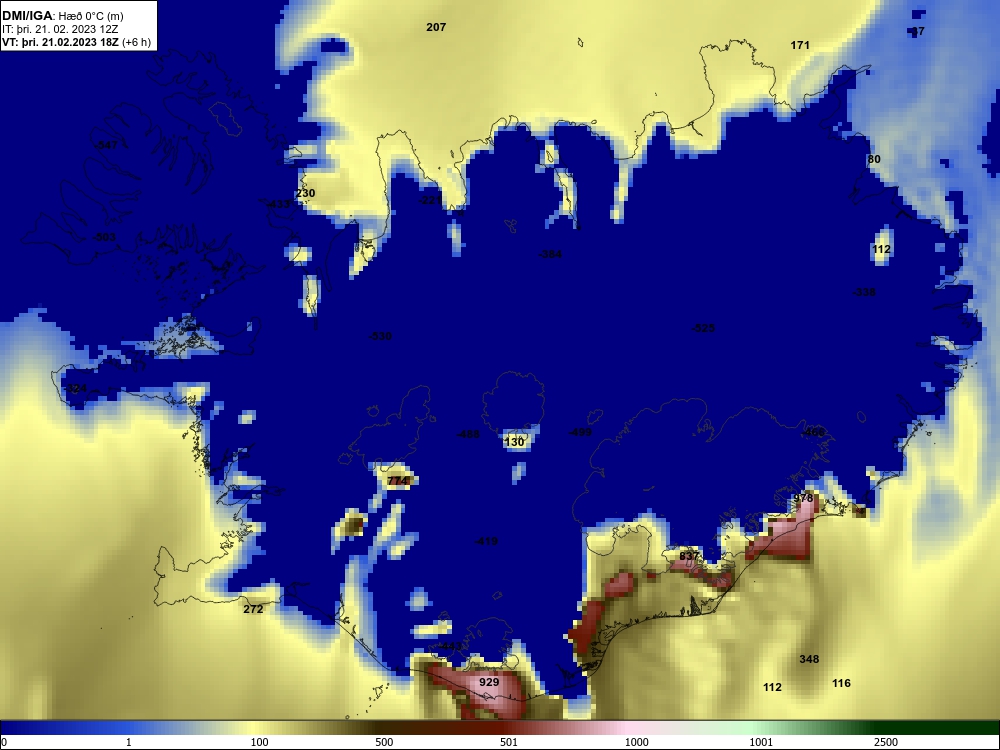This screenshot has width=1000, height=750.
Task: Click the dark blue segment of the legend bar
Action: pyautogui.click(x=32, y=728)
